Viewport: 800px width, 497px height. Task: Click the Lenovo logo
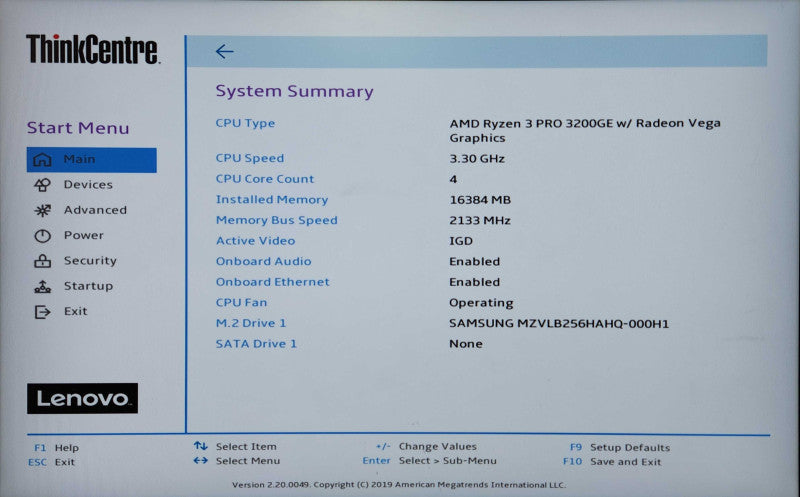click(x=82, y=399)
